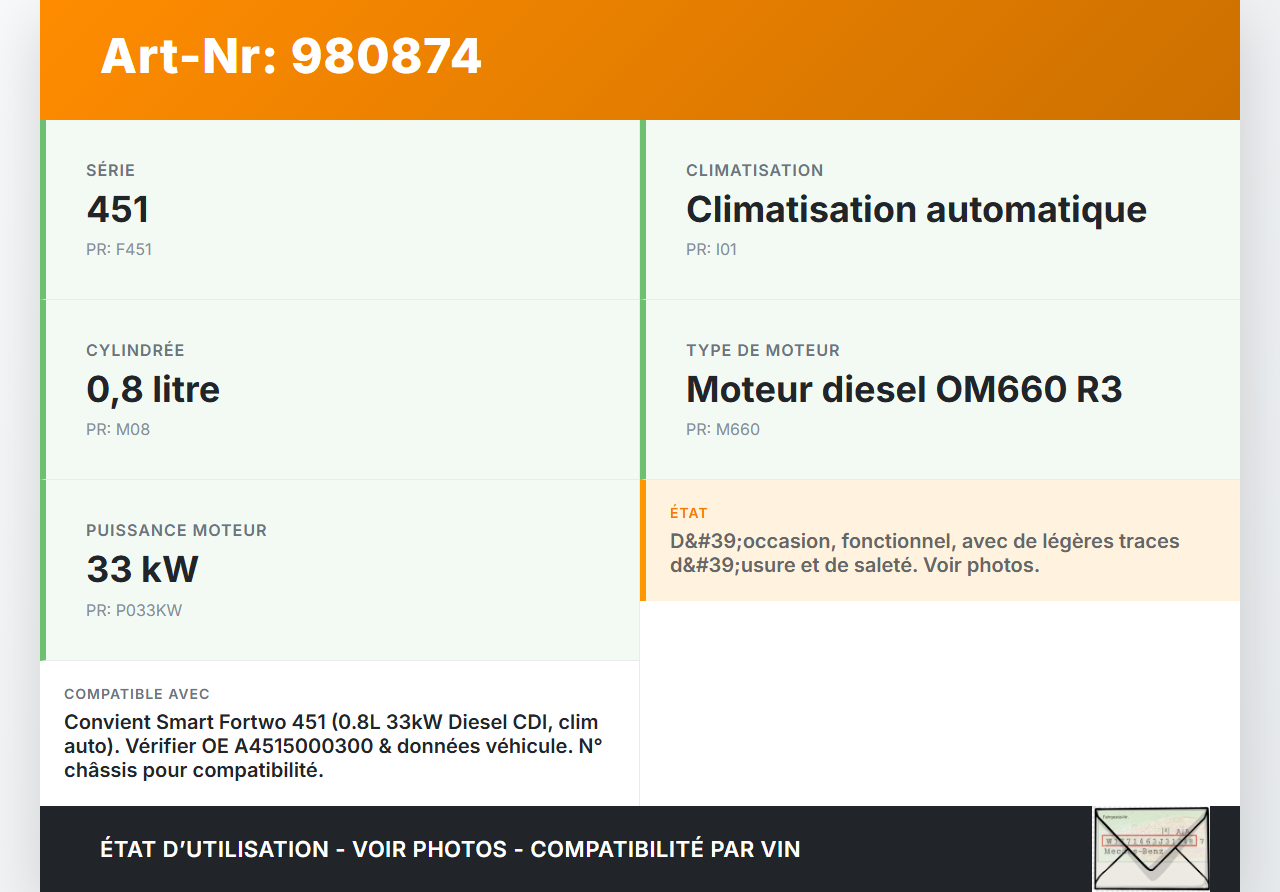1280x892 pixels.
Task: Click the "PUISSANCE MOTEUR" label
Action: tap(176, 530)
